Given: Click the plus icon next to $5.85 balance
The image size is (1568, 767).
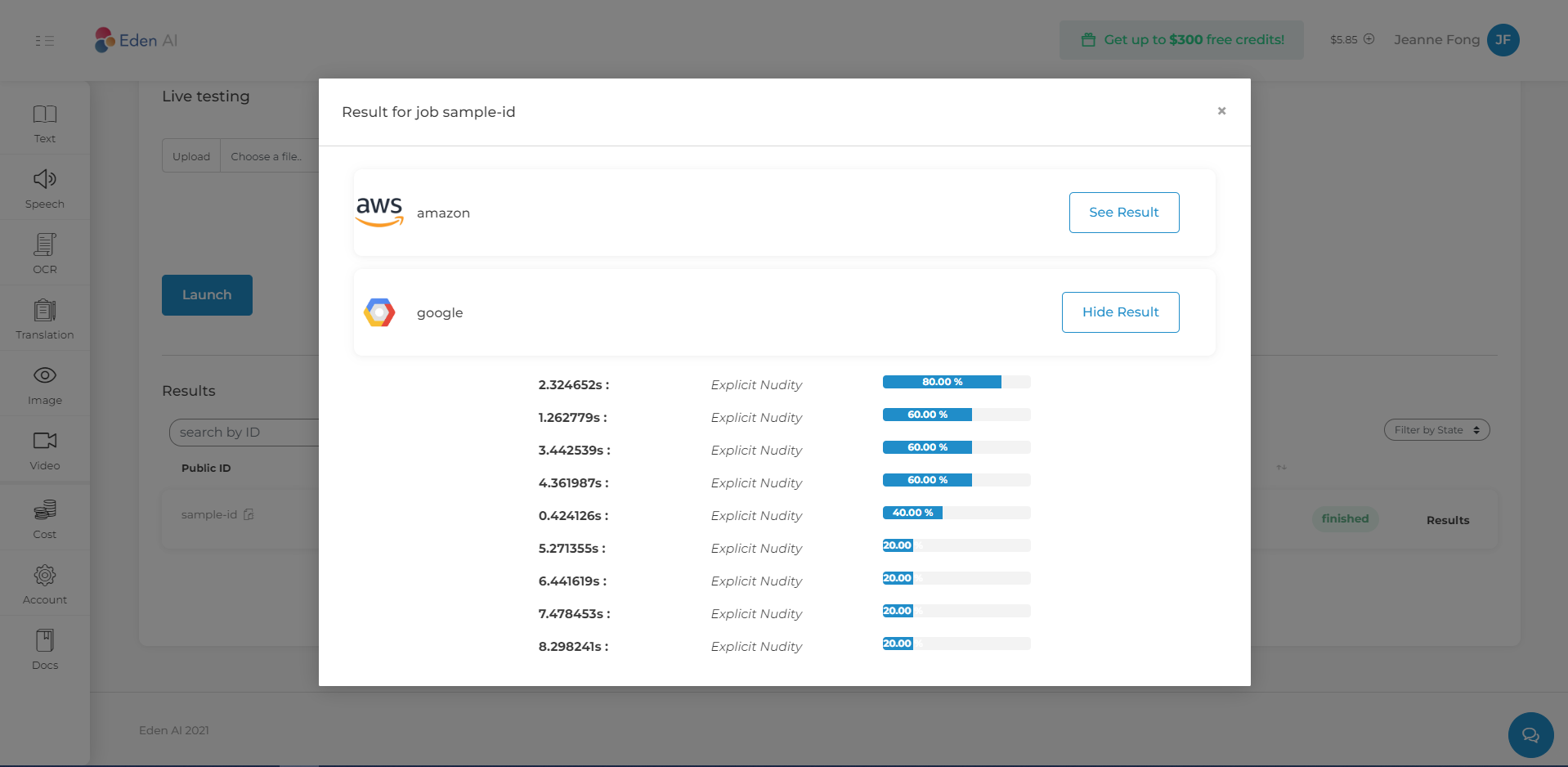Looking at the screenshot, I should point(1369,39).
